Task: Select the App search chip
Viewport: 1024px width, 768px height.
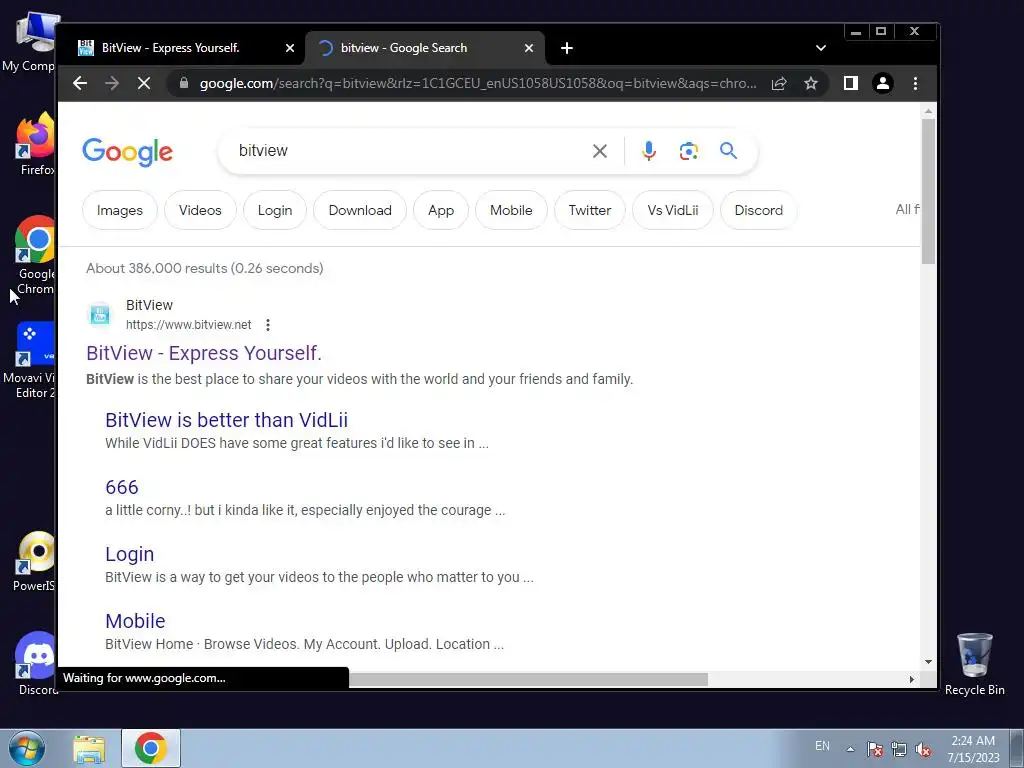Action: click(441, 210)
